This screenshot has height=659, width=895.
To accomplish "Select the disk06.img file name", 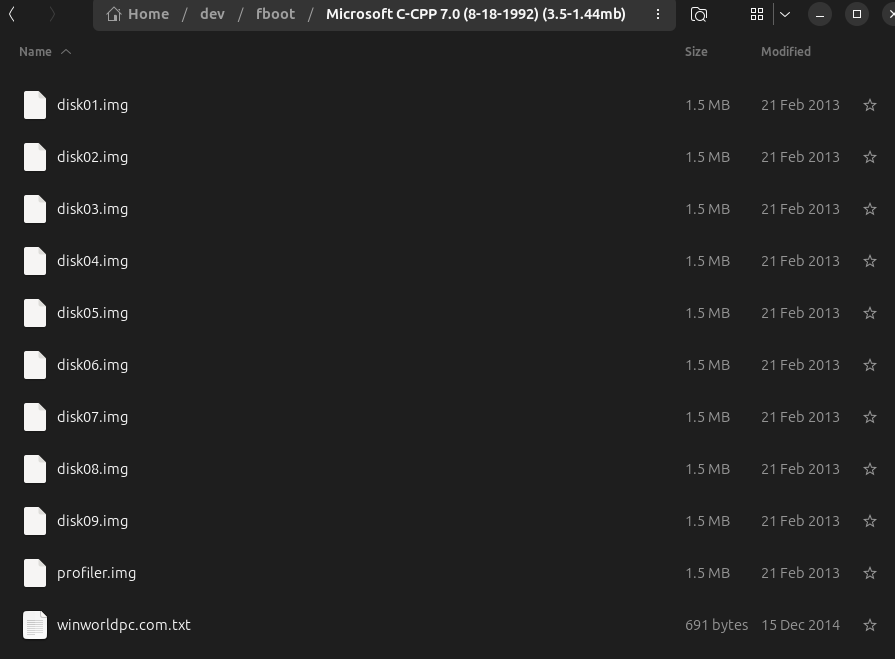I will (x=92, y=365).
